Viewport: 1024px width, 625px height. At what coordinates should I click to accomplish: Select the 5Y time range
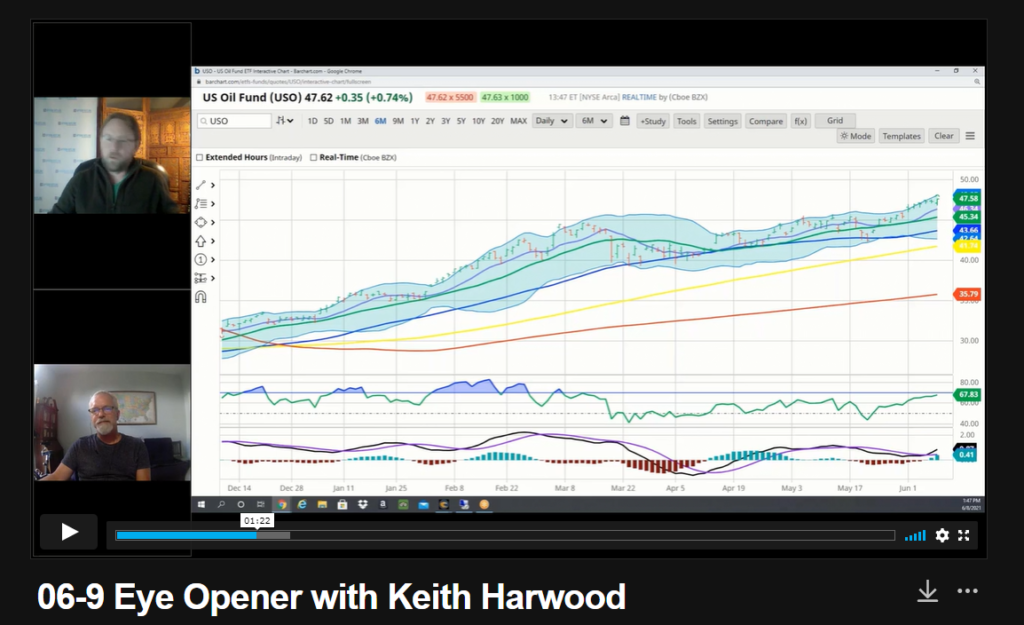461,121
